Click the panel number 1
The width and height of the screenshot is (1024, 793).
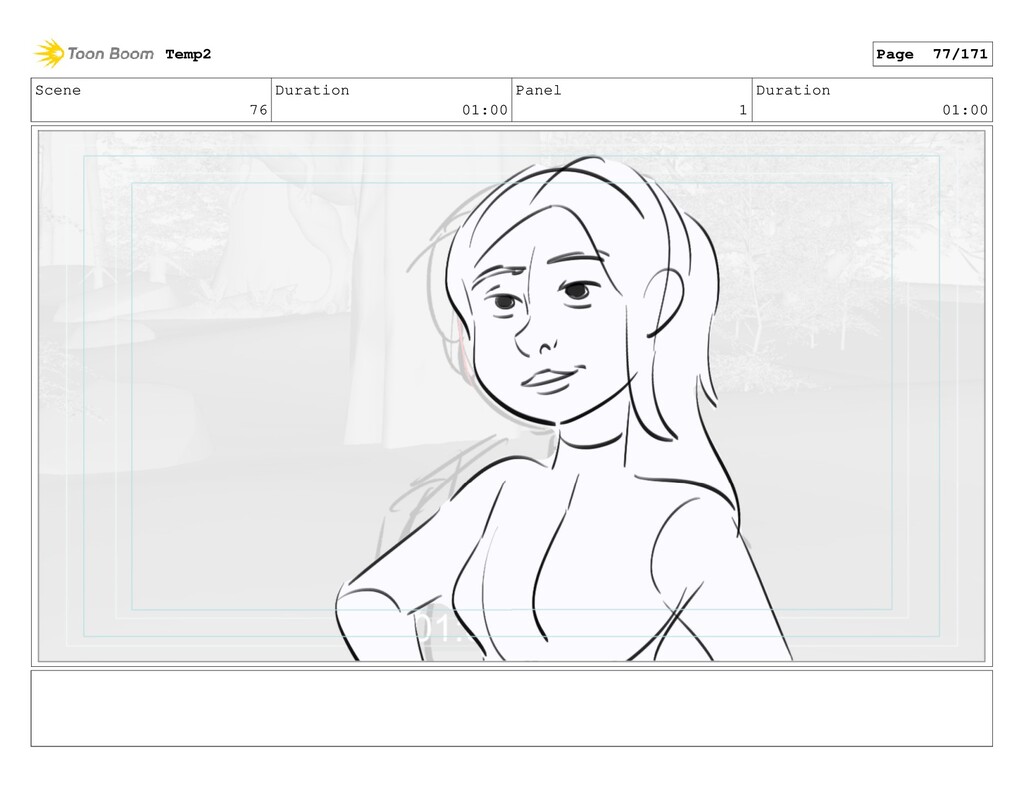(743, 110)
